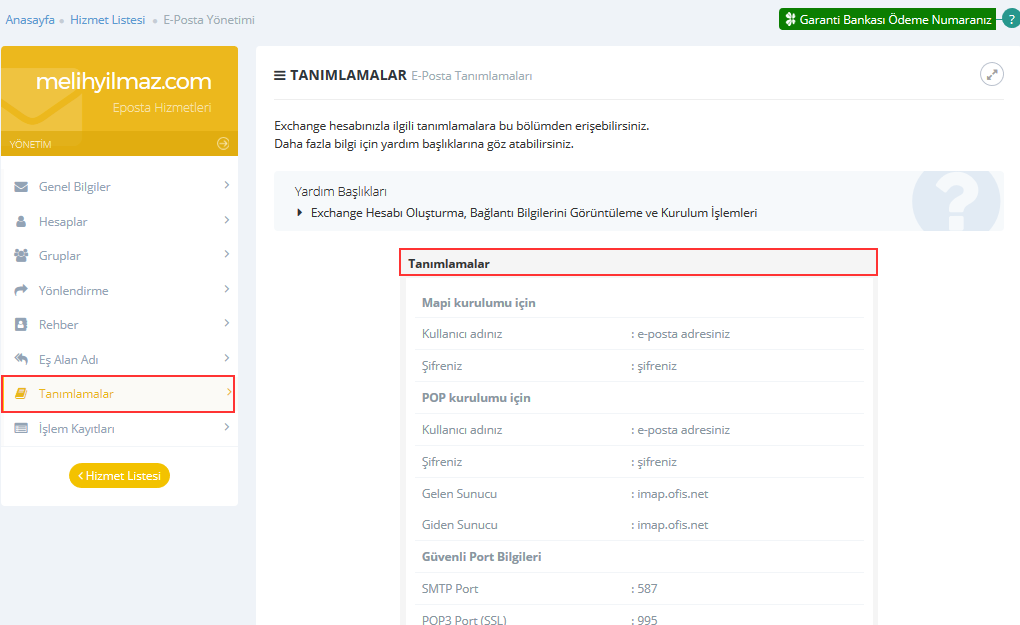
Task: Open the Yönlendirme menu item
Action: click(73, 291)
